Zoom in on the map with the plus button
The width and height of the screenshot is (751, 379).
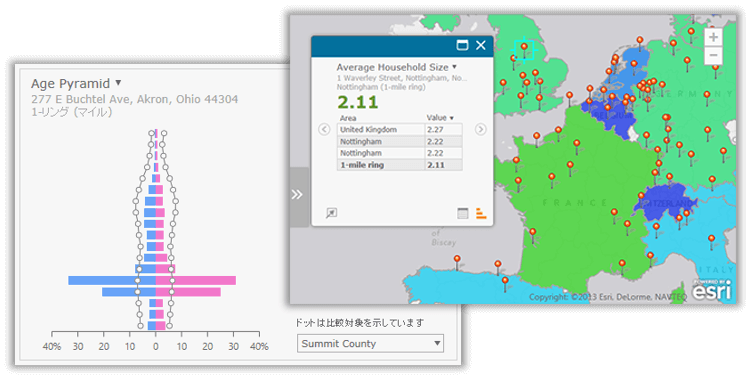click(713, 36)
